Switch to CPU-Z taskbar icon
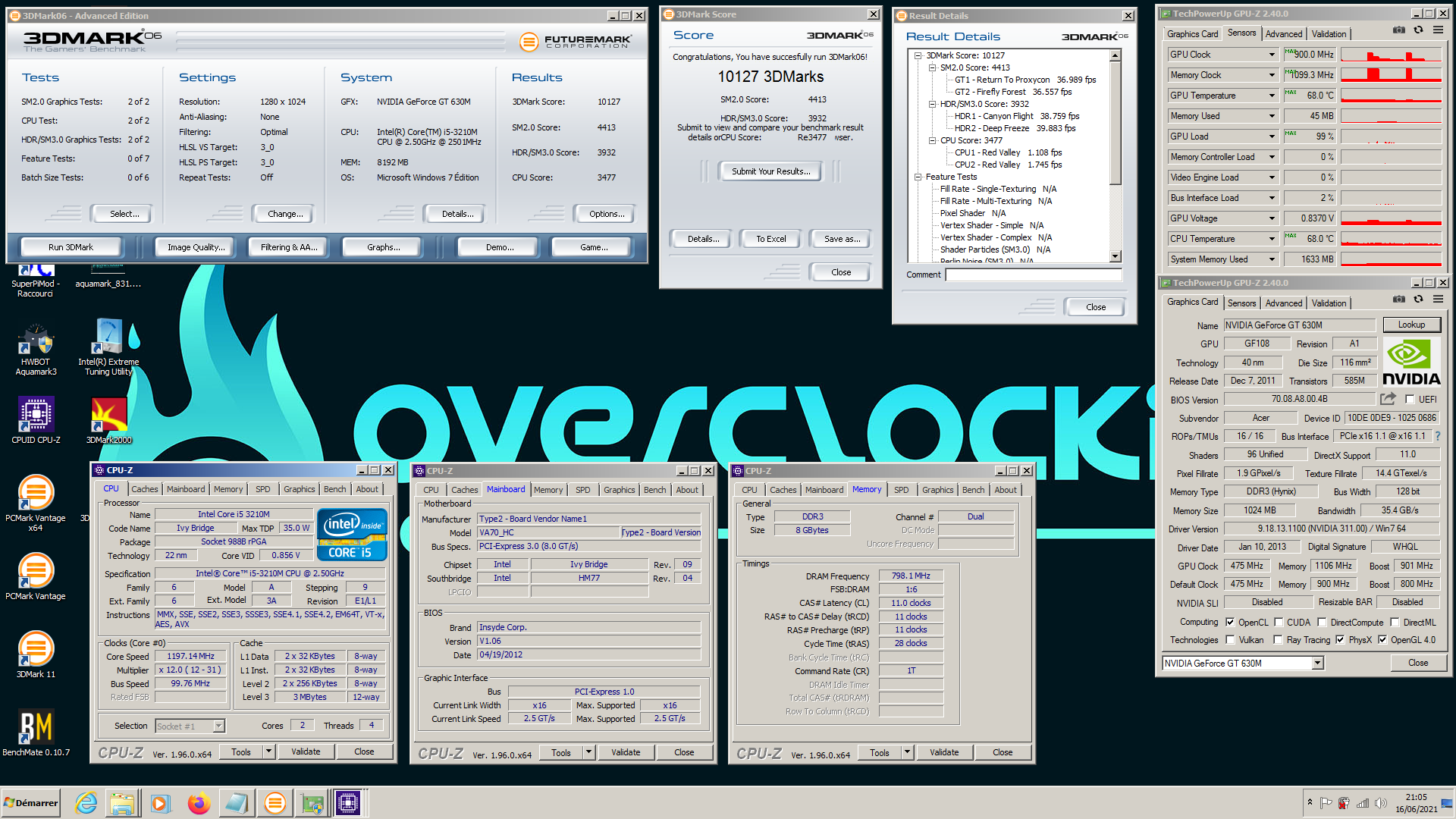Screen dimensions: 1456x819 click(348, 803)
